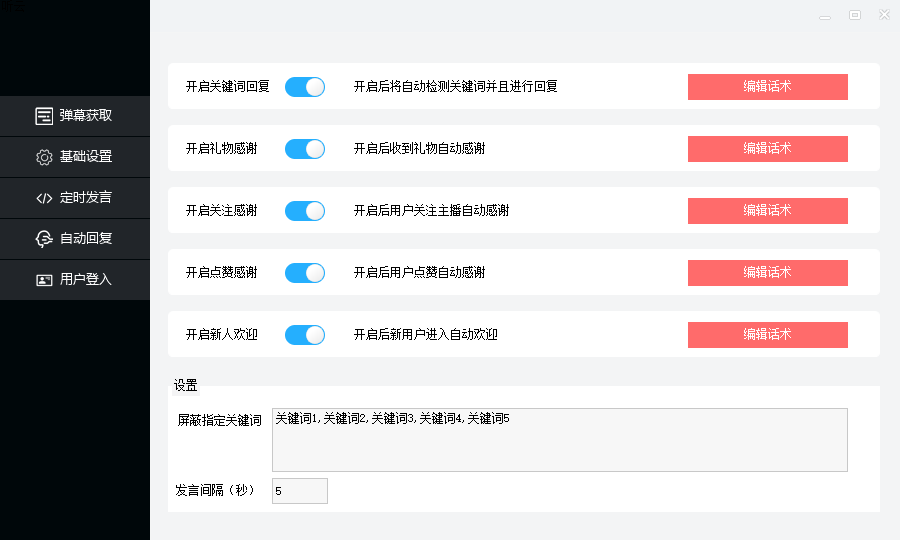This screenshot has width=900, height=540.
Task: Select the 用户登入 menu label
Action: click(x=86, y=280)
